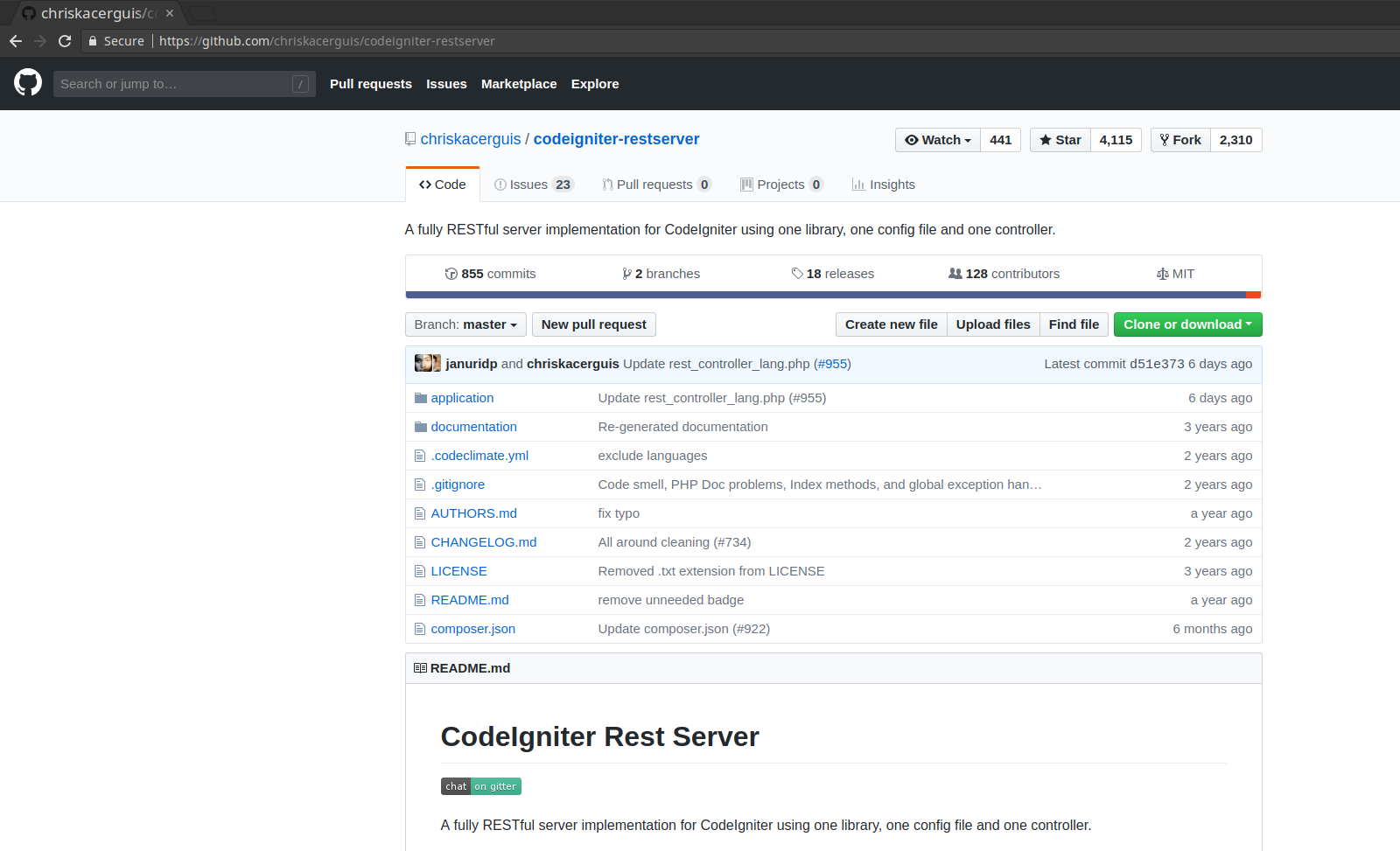The image size is (1400, 851).
Task: Star the repository using the star icon
Action: (1046, 139)
